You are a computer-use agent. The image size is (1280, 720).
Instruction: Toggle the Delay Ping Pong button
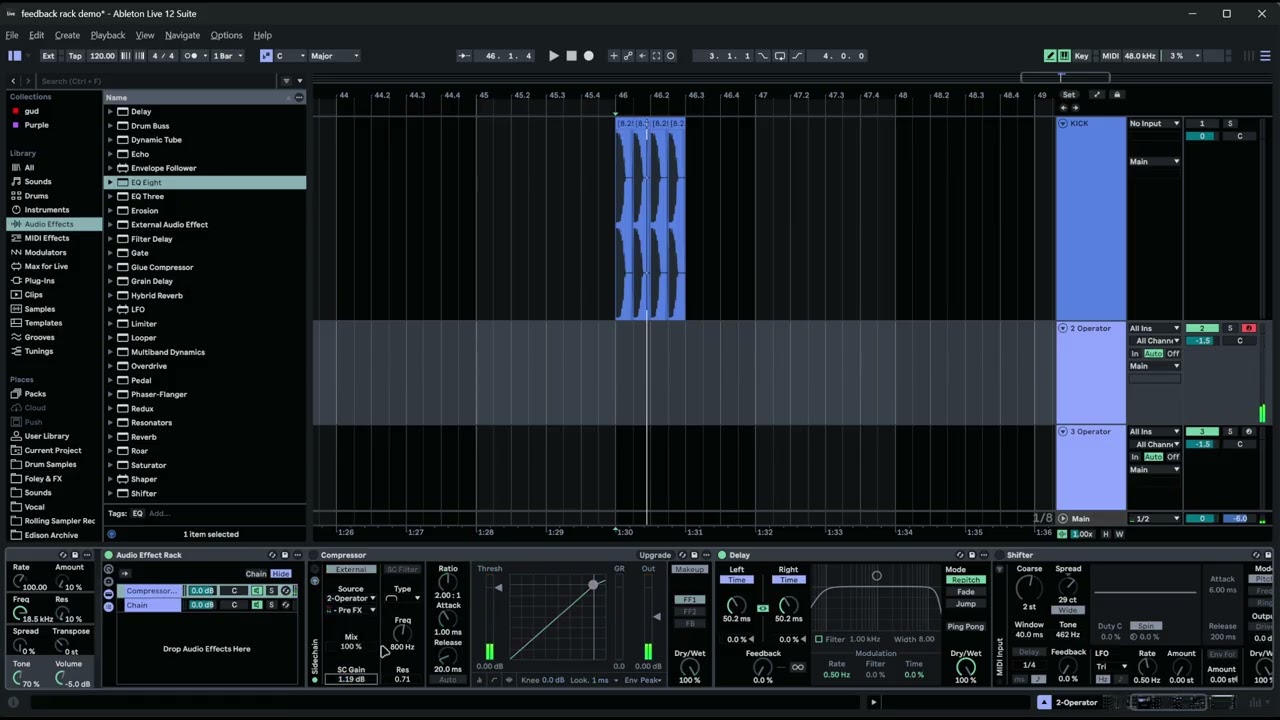[966, 627]
